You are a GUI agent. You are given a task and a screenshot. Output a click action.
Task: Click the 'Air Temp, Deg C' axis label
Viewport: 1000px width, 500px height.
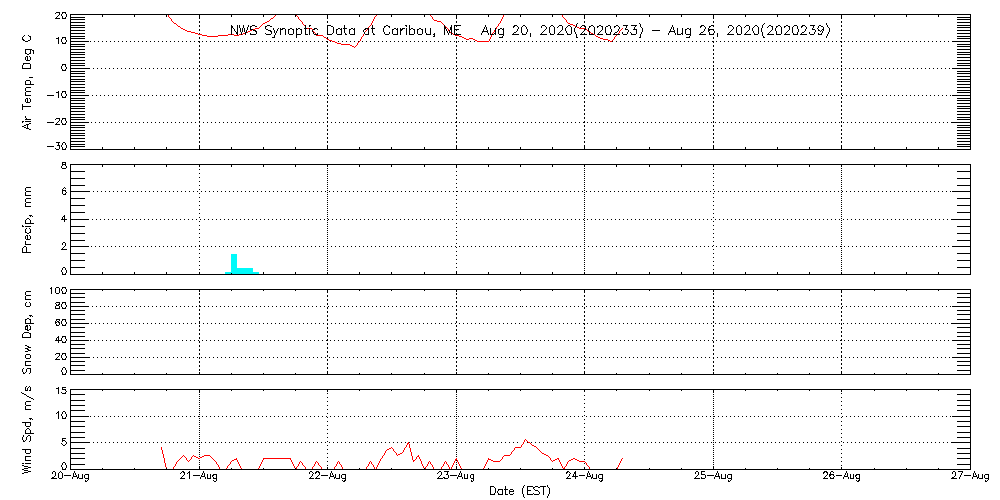tap(29, 82)
